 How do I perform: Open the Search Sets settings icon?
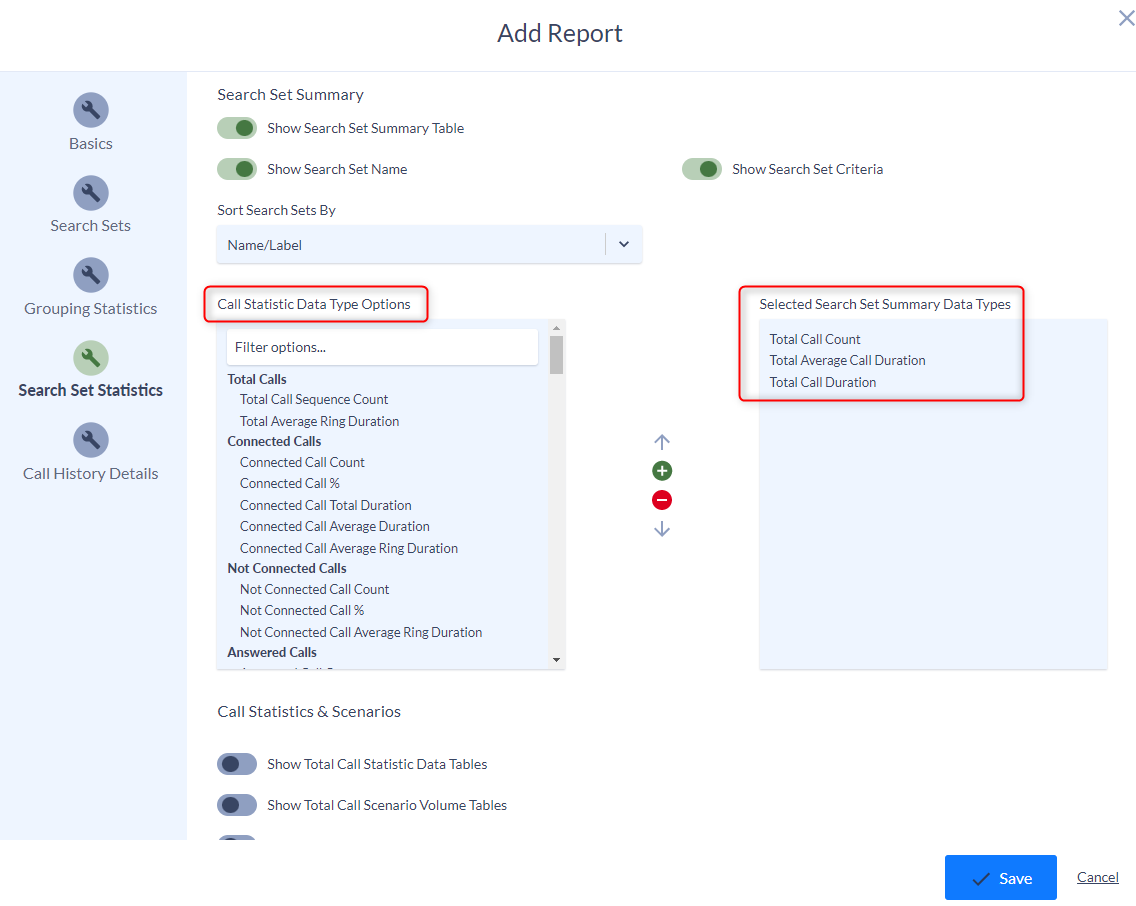coord(90,193)
